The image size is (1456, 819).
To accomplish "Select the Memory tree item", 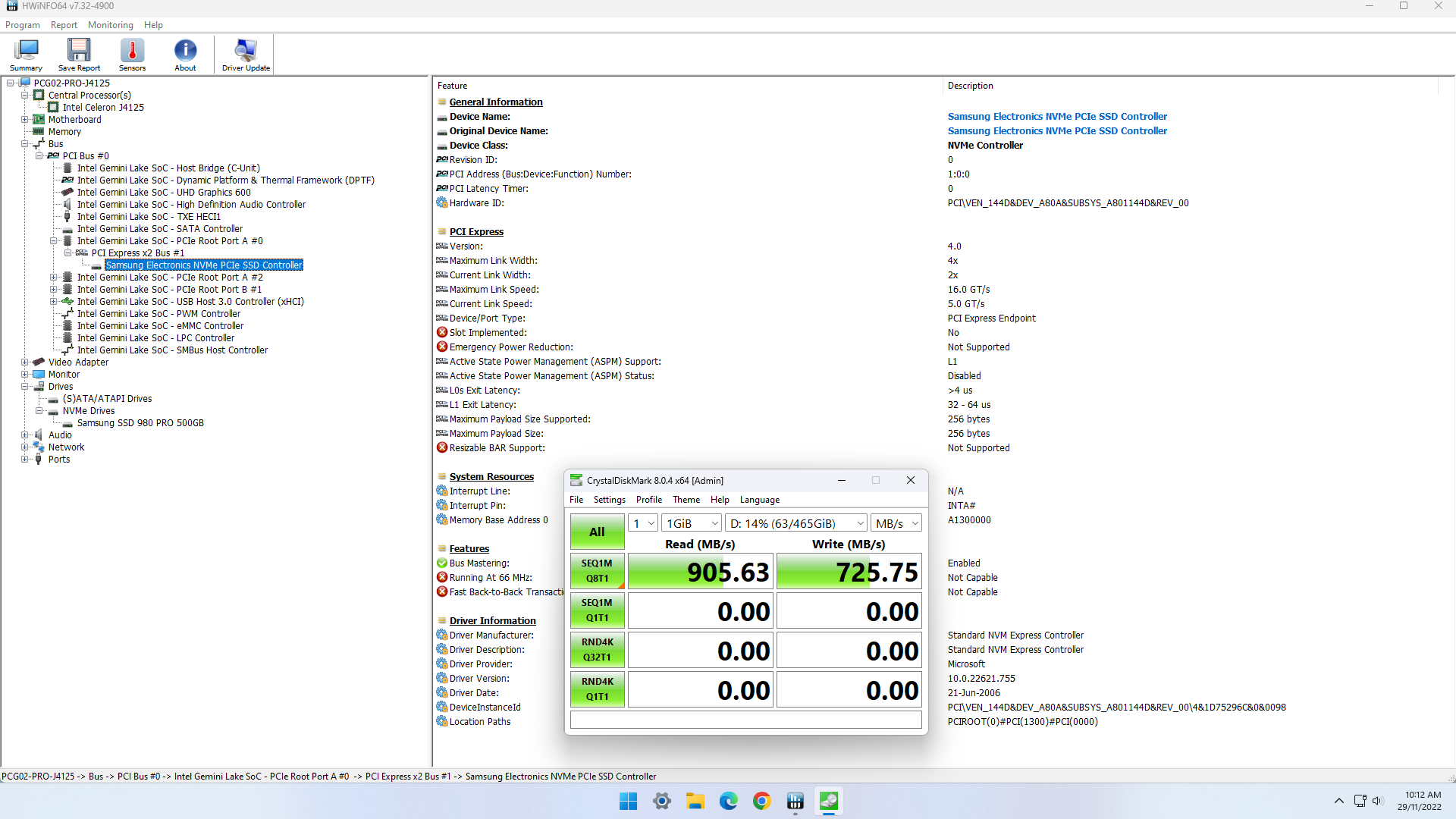I will point(64,132).
